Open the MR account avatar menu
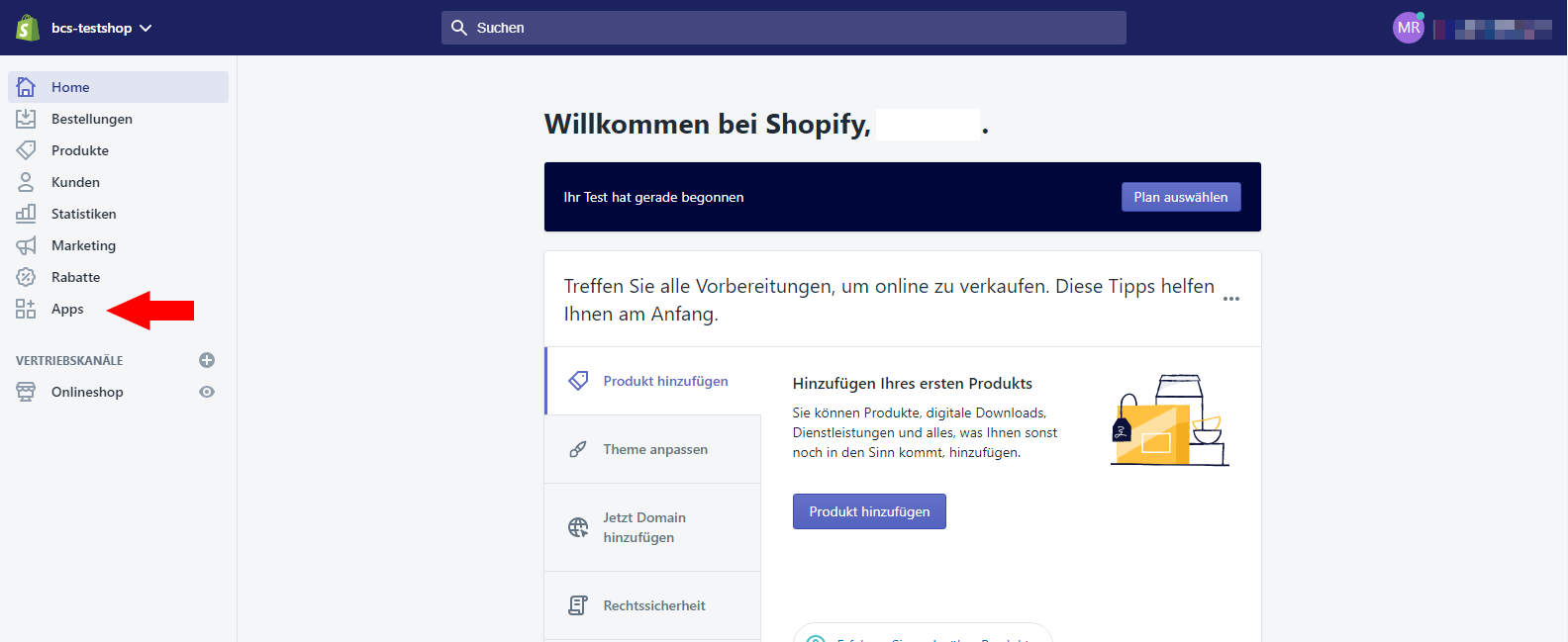Screen dimensions: 1568x642 coord(1409,28)
